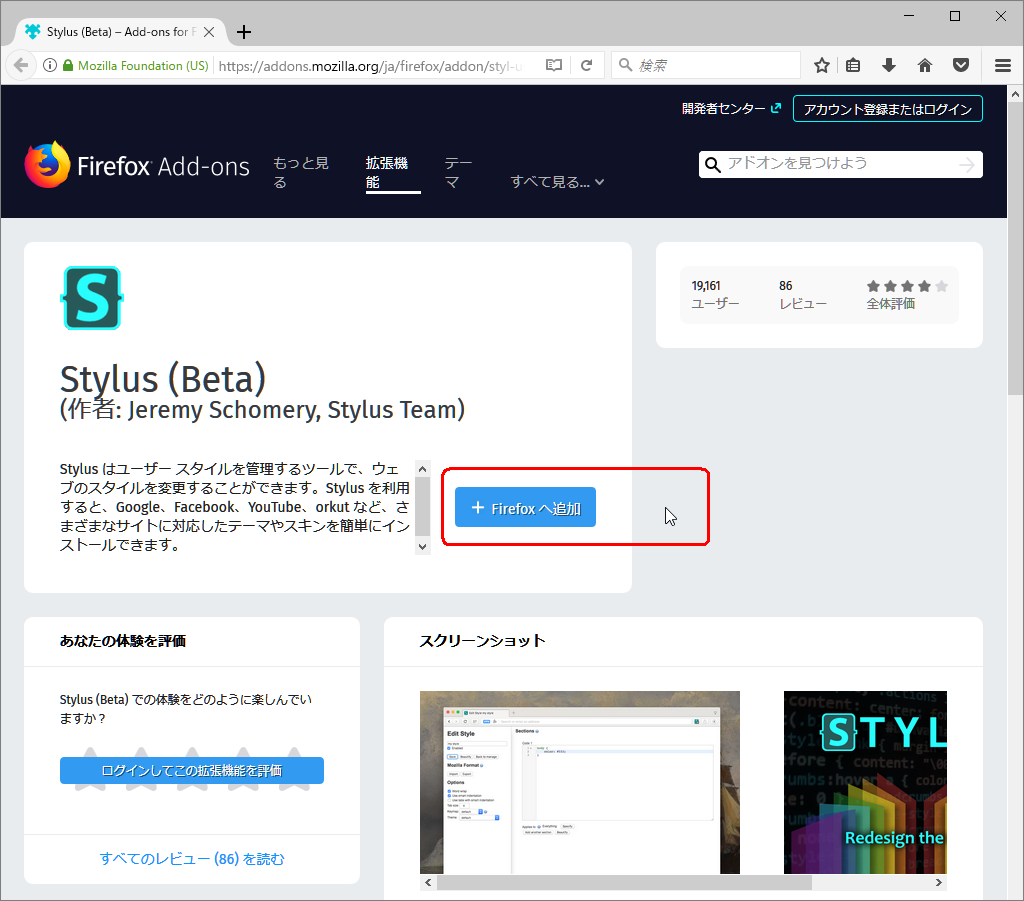Open すべてのレビュー (86) を読む link
Image resolution: width=1024 pixels, height=901 pixels.
pyautogui.click(x=192, y=859)
